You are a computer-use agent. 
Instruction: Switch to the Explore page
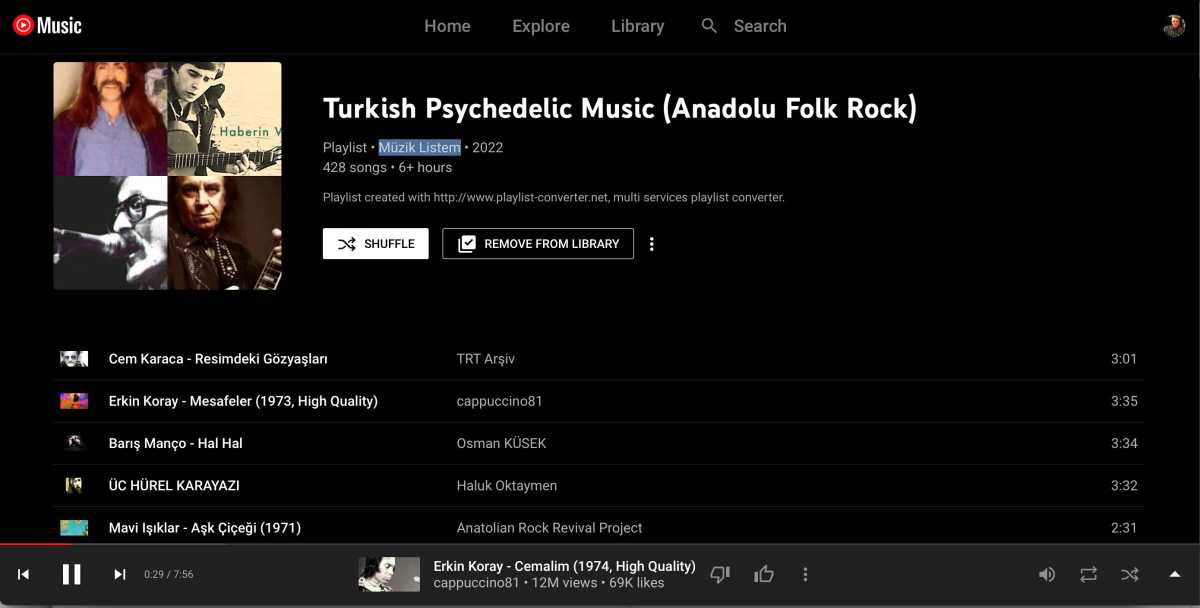541,26
